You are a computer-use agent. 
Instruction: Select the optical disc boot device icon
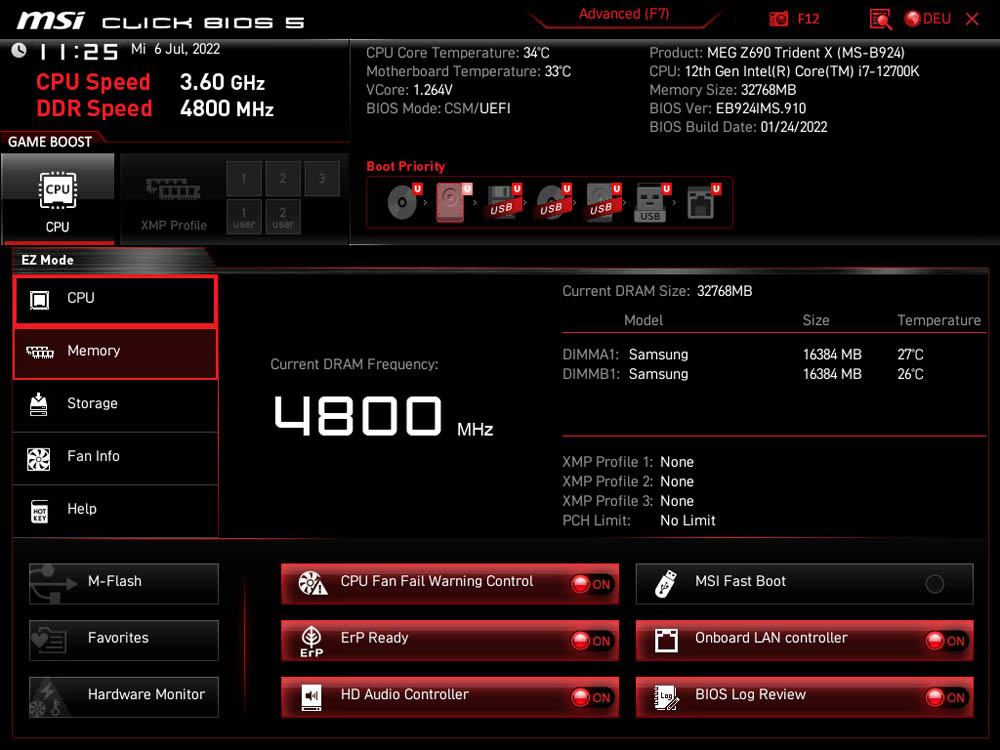pyautogui.click(x=402, y=203)
